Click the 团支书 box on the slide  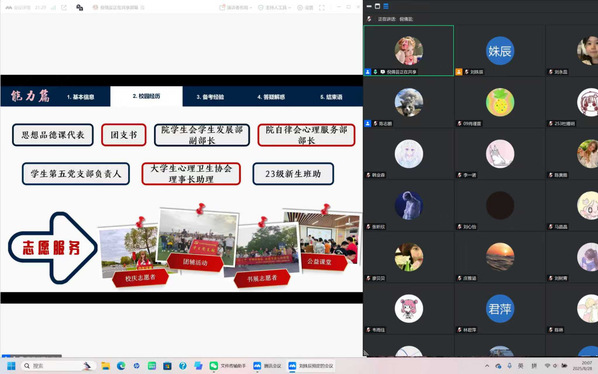coord(124,135)
